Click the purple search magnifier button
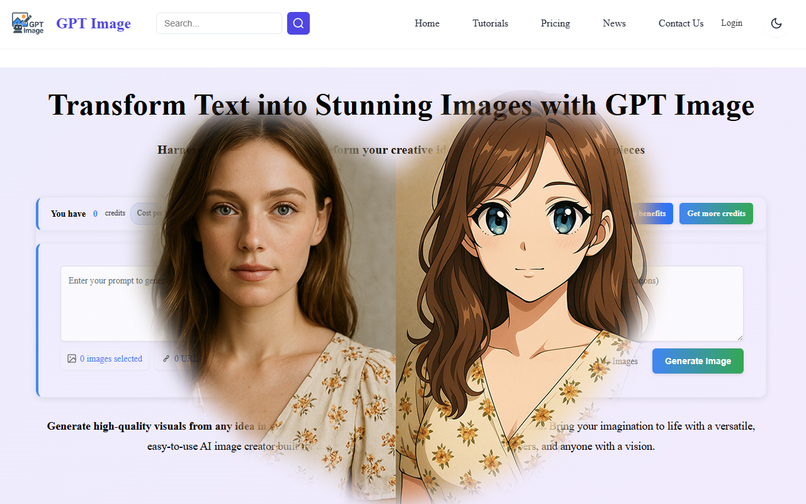806x504 pixels. click(x=298, y=23)
